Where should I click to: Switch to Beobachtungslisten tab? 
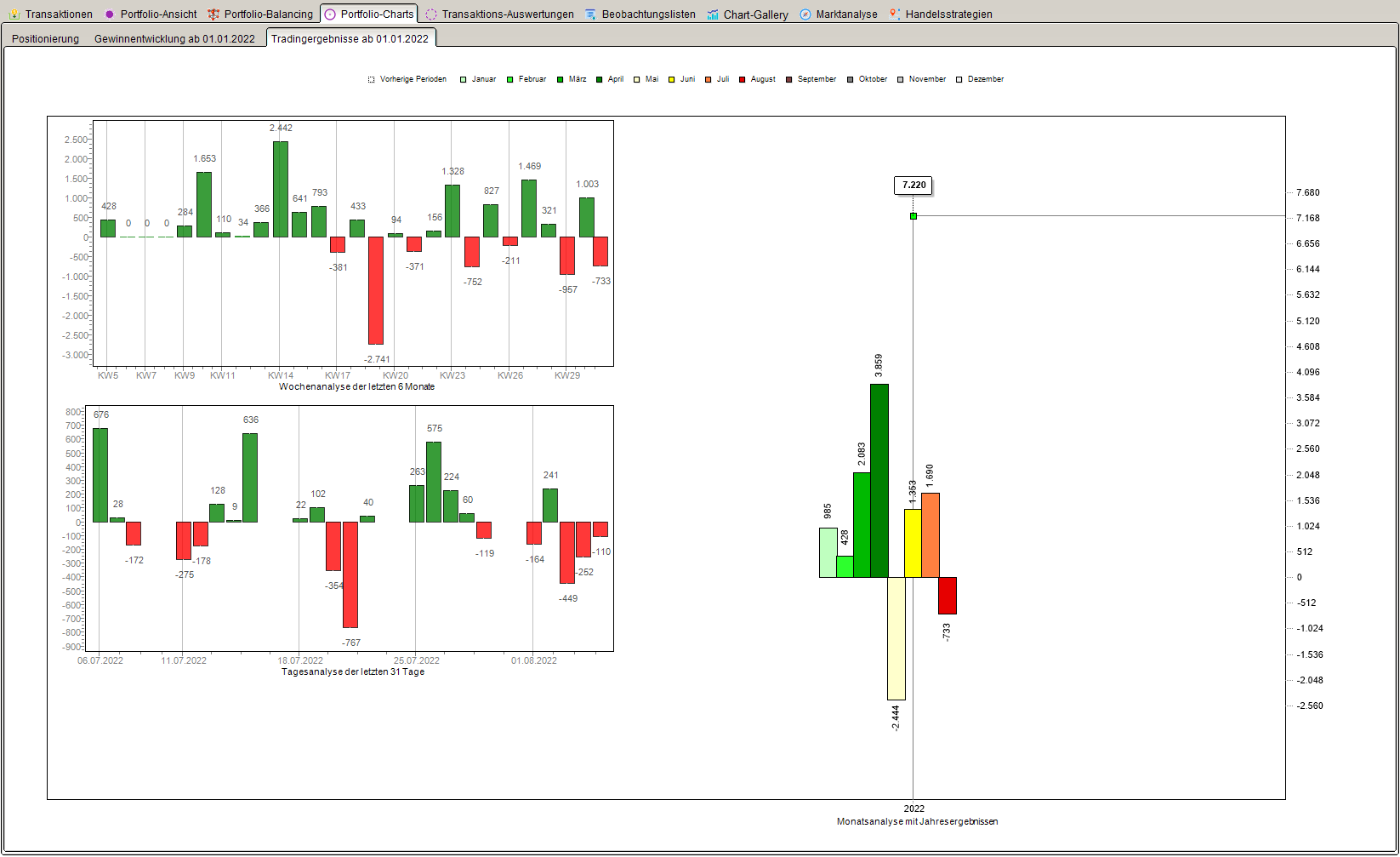640,14
